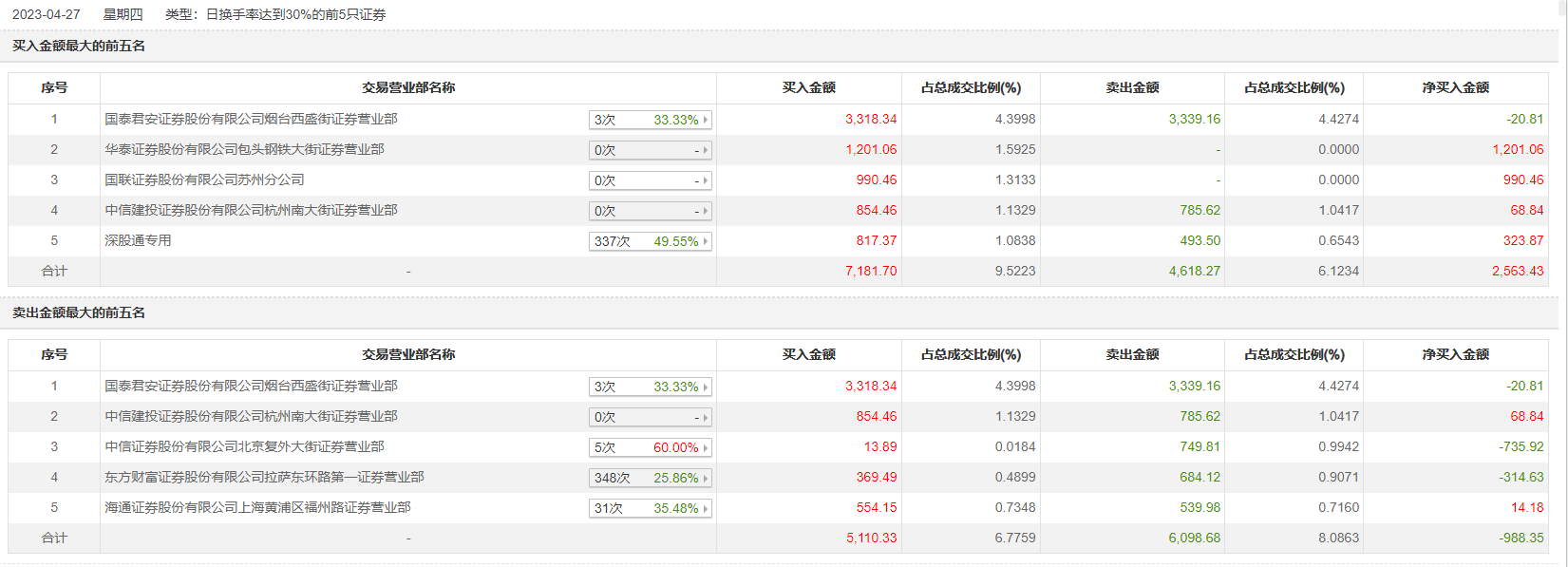Open 中信证券北京复外大街证券营业部 link
Image resolution: width=1568 pixels, height=567 pixels.
coord(244,446)
